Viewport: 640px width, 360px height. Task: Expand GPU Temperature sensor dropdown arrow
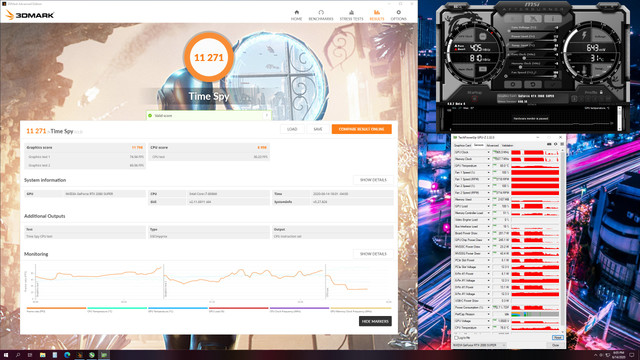pos(488,166)
